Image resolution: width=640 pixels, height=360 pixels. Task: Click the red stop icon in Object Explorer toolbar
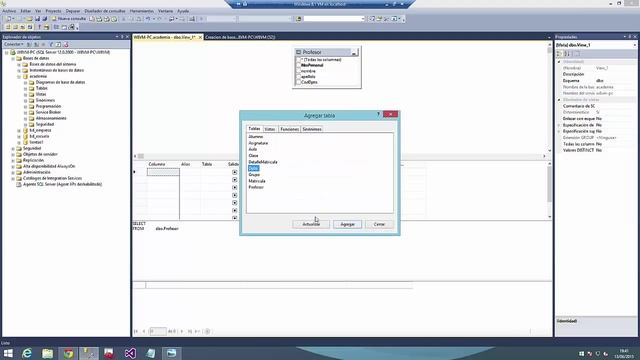[66, 44]
